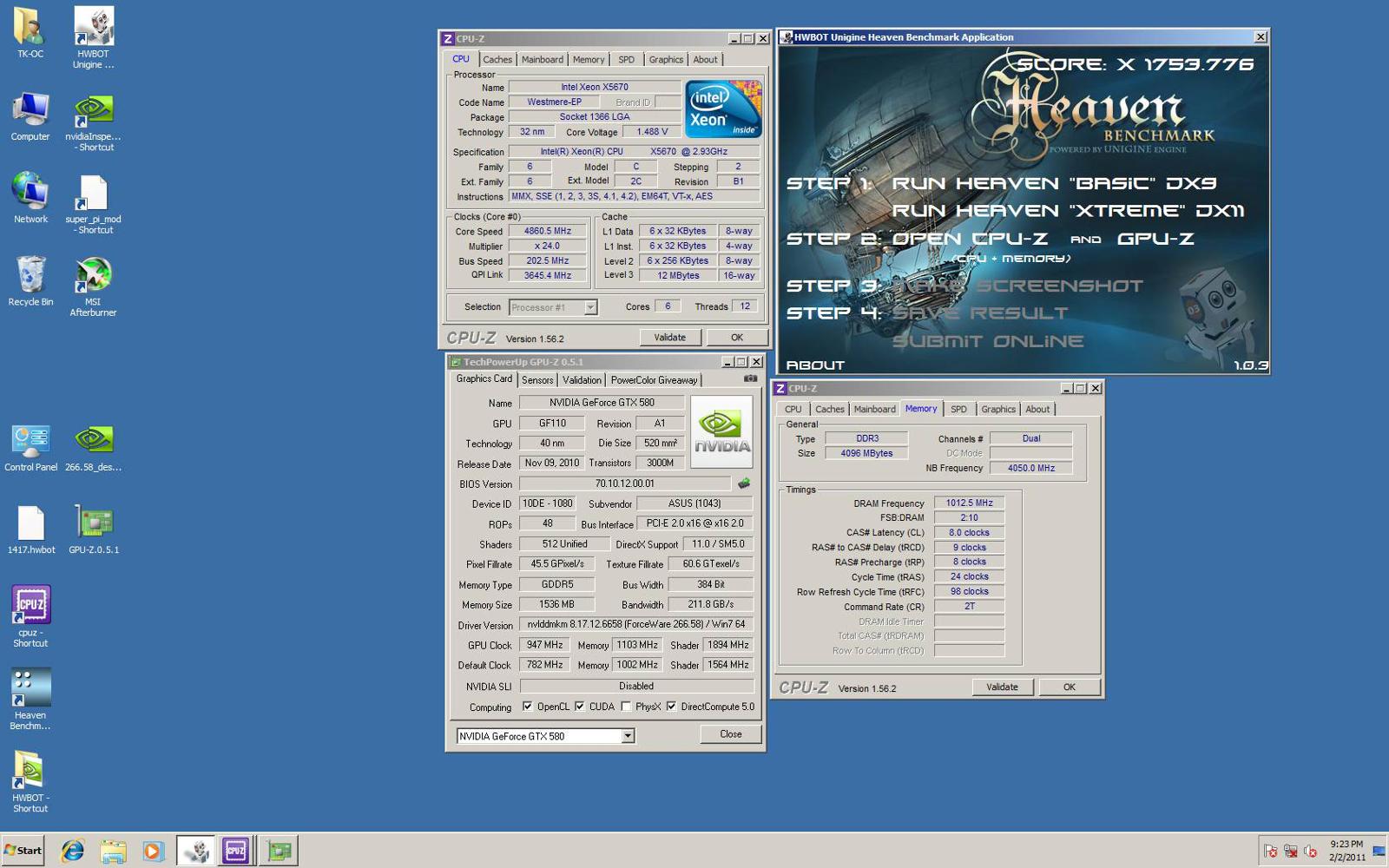Click Start button on taskbar
1389x868 pixels.
(x=23, y=851)
